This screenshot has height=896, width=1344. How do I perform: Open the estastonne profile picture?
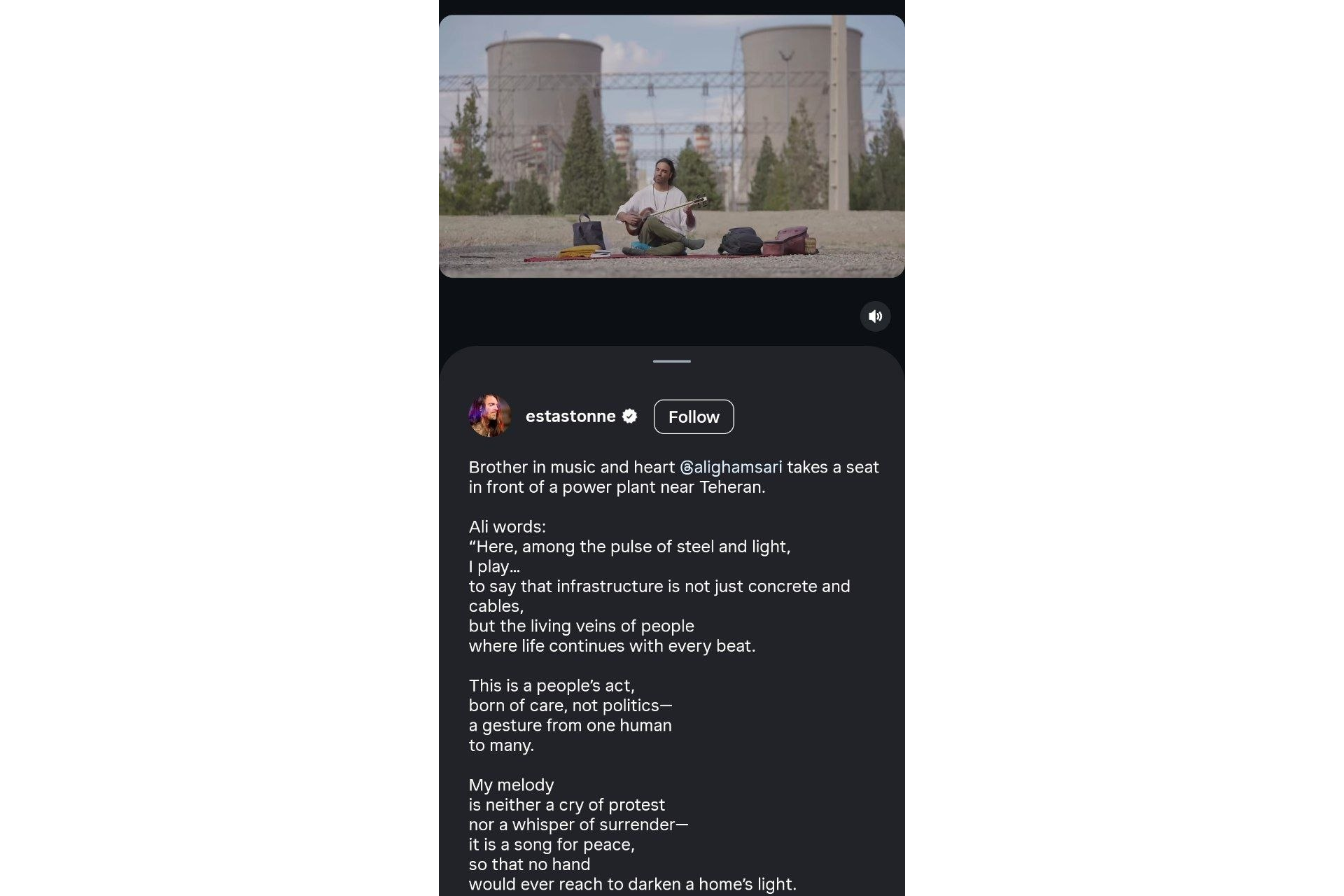tap(489, 416)
